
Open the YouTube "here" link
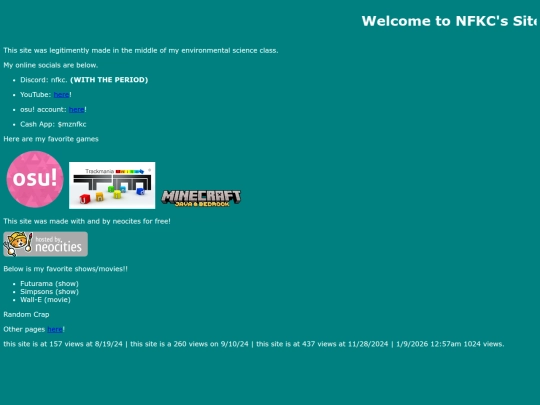tap(62, 95)
